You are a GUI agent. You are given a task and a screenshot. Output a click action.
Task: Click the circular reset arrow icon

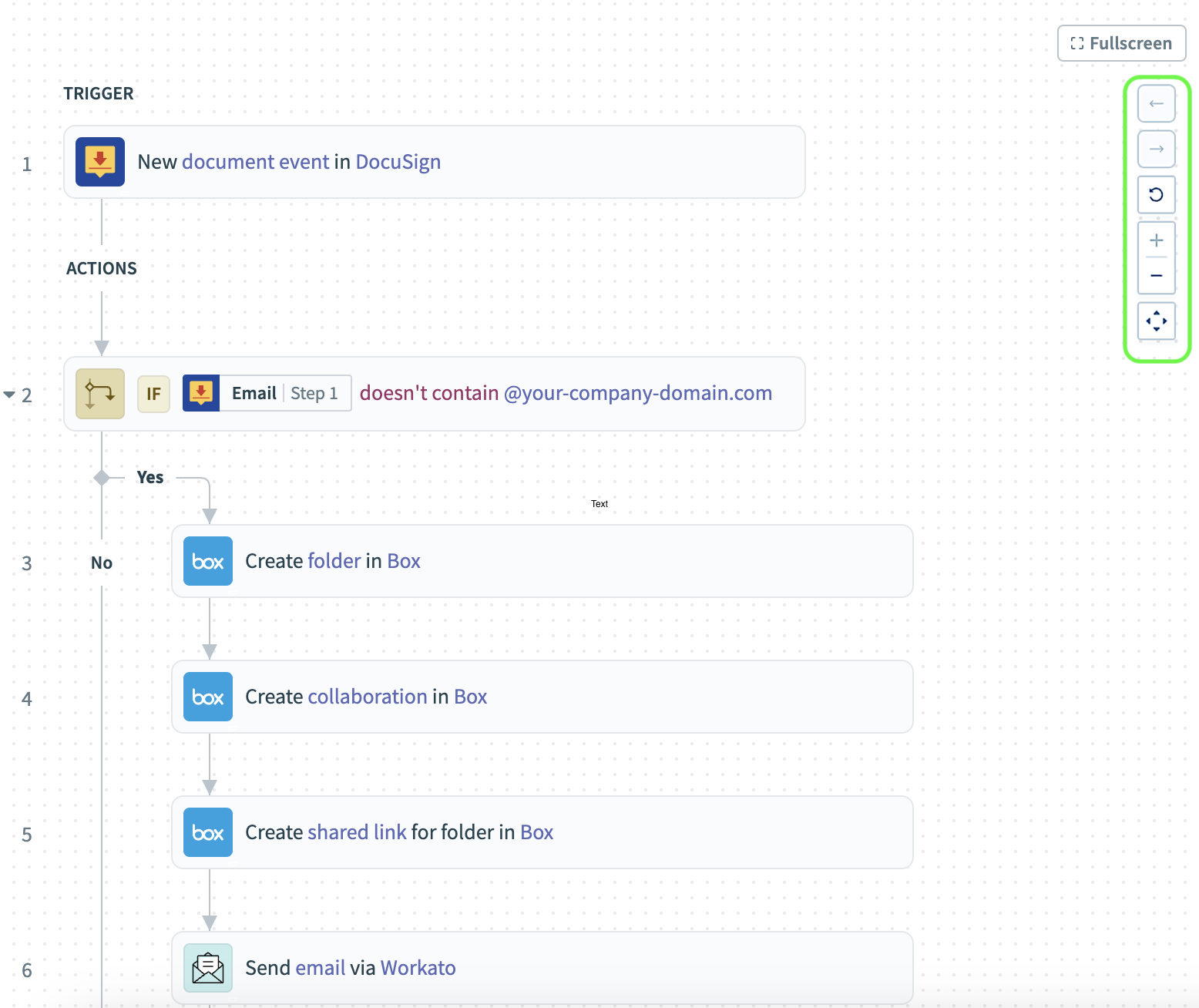coord(1157,194)
